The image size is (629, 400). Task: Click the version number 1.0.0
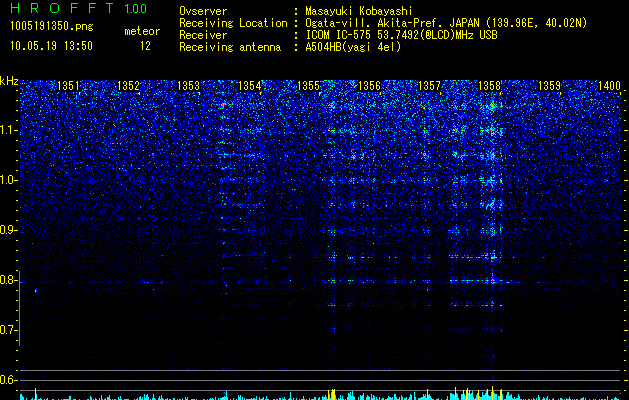coord(136,8)
